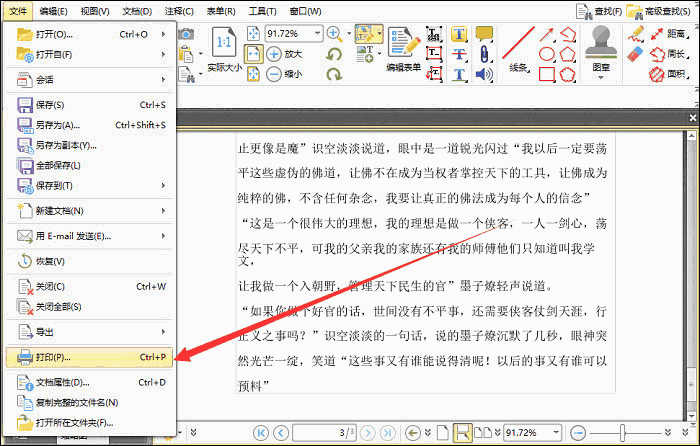Select the eraser tool

tap(635, 54)
